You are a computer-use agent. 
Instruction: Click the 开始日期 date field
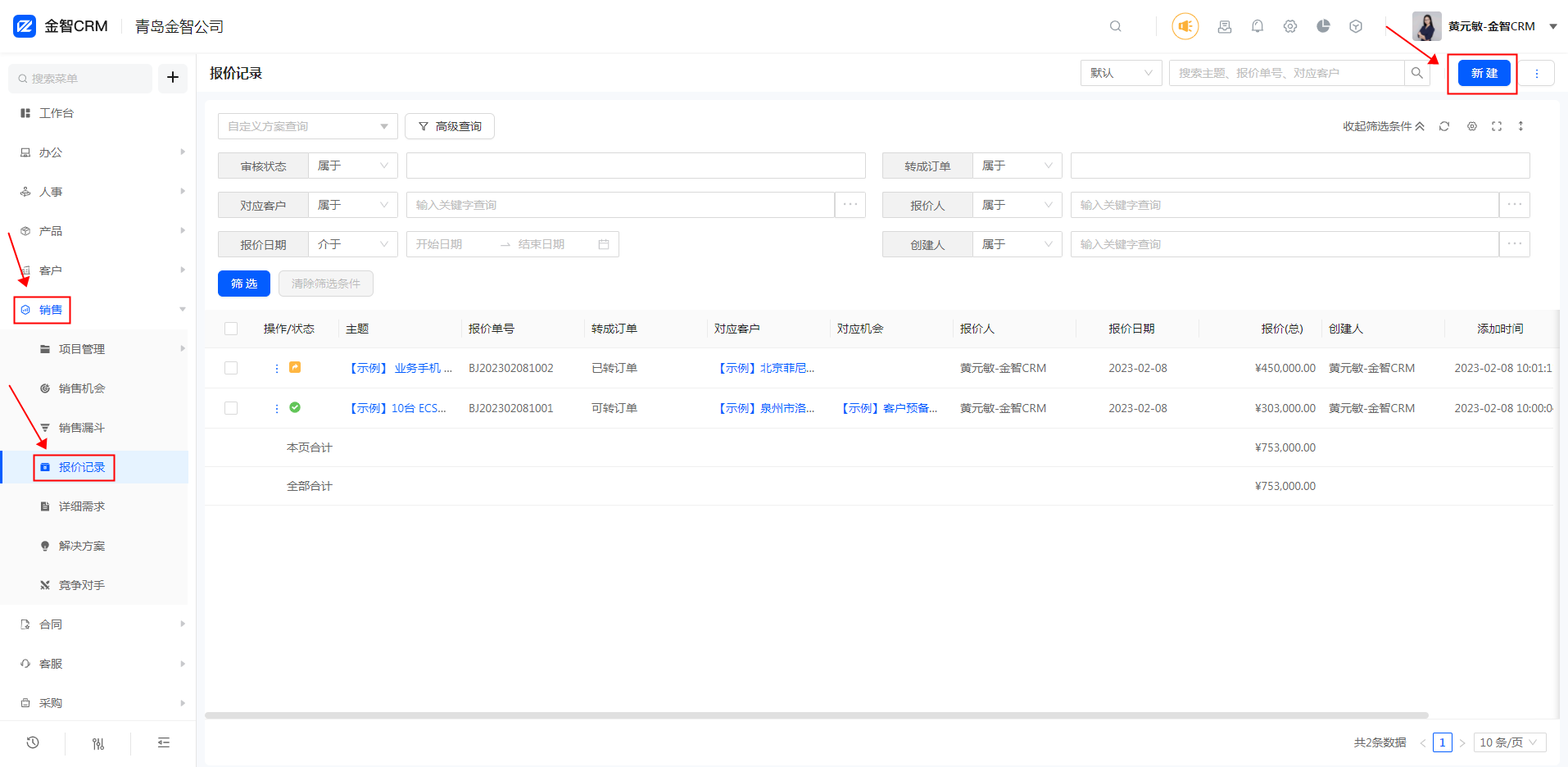451,244
